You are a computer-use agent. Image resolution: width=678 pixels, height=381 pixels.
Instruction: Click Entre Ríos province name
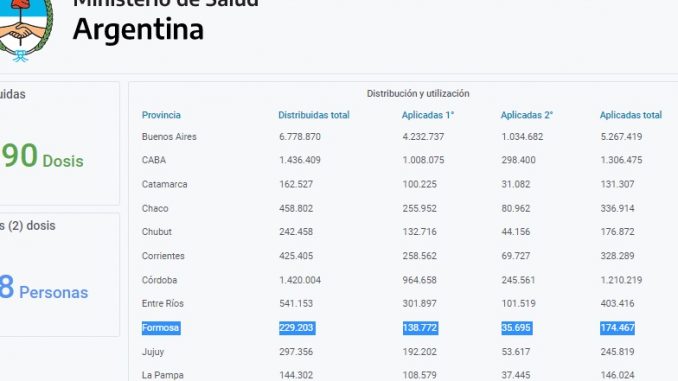[163, 304]
